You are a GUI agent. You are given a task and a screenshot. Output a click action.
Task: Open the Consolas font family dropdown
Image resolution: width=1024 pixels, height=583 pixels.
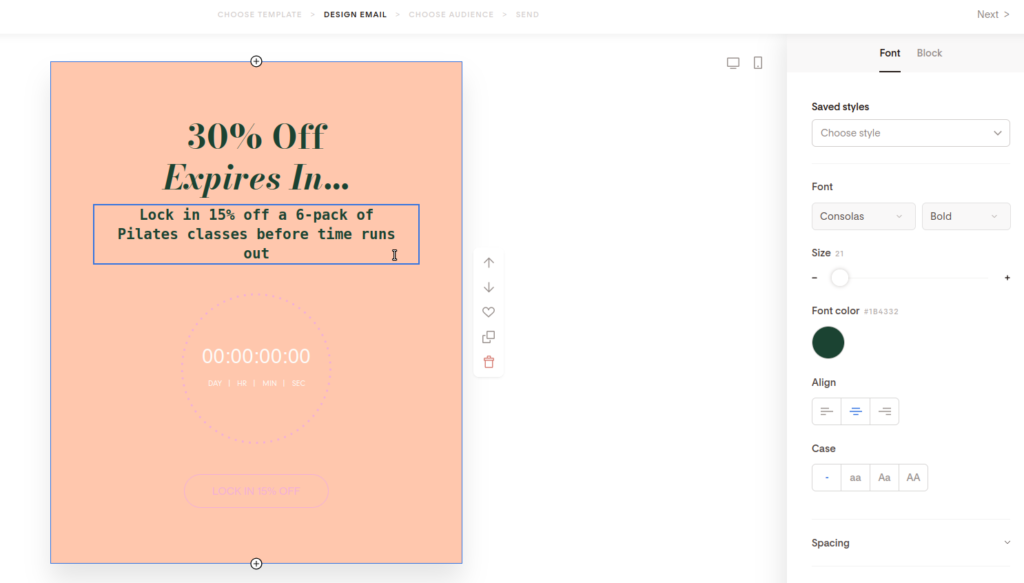(x=863, y=217)
